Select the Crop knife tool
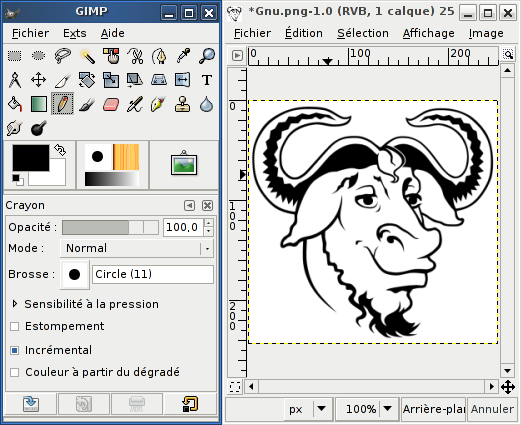This screenshot has height=425, width=521. click(x=63, y=80)
